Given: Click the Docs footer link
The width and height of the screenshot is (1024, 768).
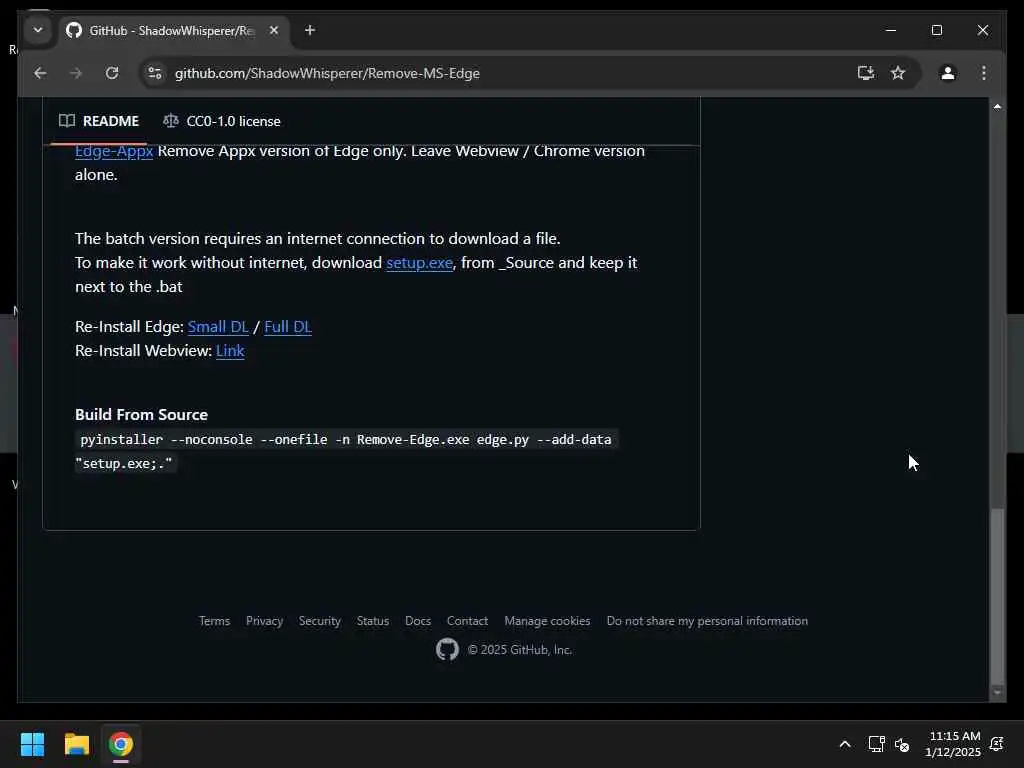Looking at the screenshot, I should [418, 621].
